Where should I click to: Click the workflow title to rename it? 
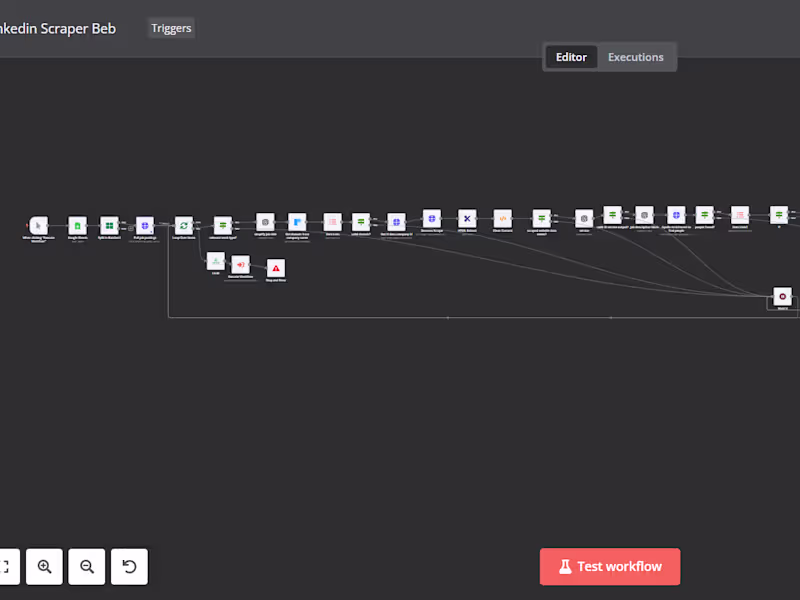pos(58,28)
